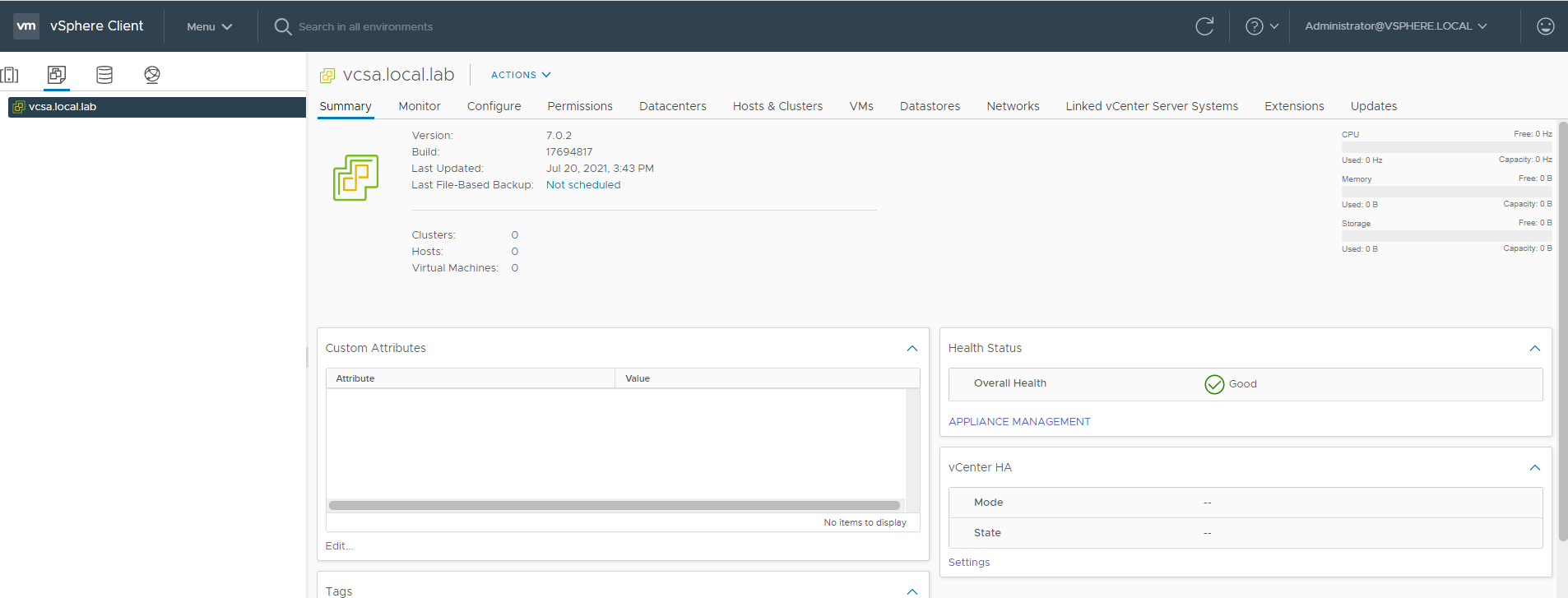The image size is (1568, 598).
Task: Collapse the Health Status panel
Action: (x=1535, y=349)
